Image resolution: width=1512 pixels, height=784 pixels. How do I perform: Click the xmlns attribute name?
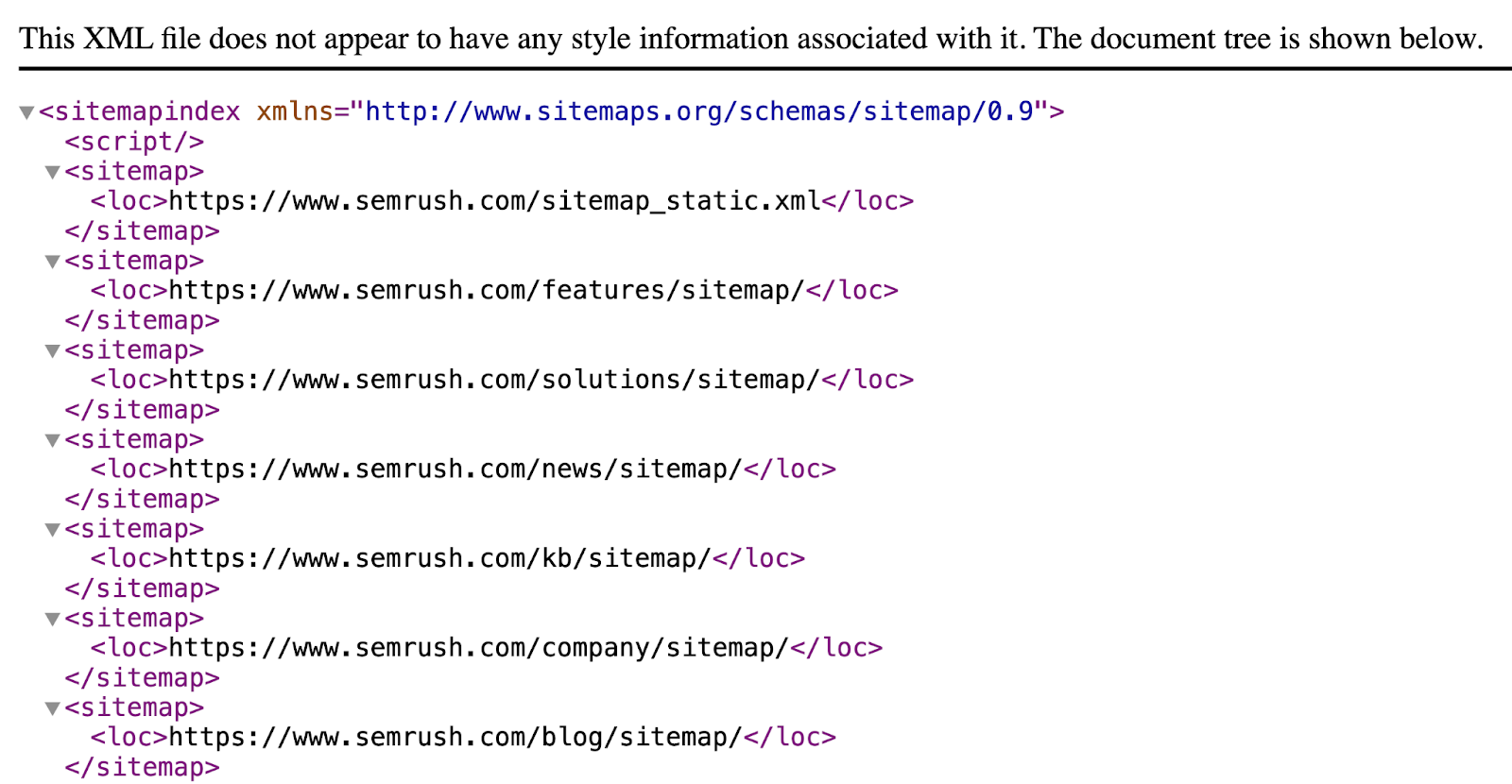[x=295, y=111]
